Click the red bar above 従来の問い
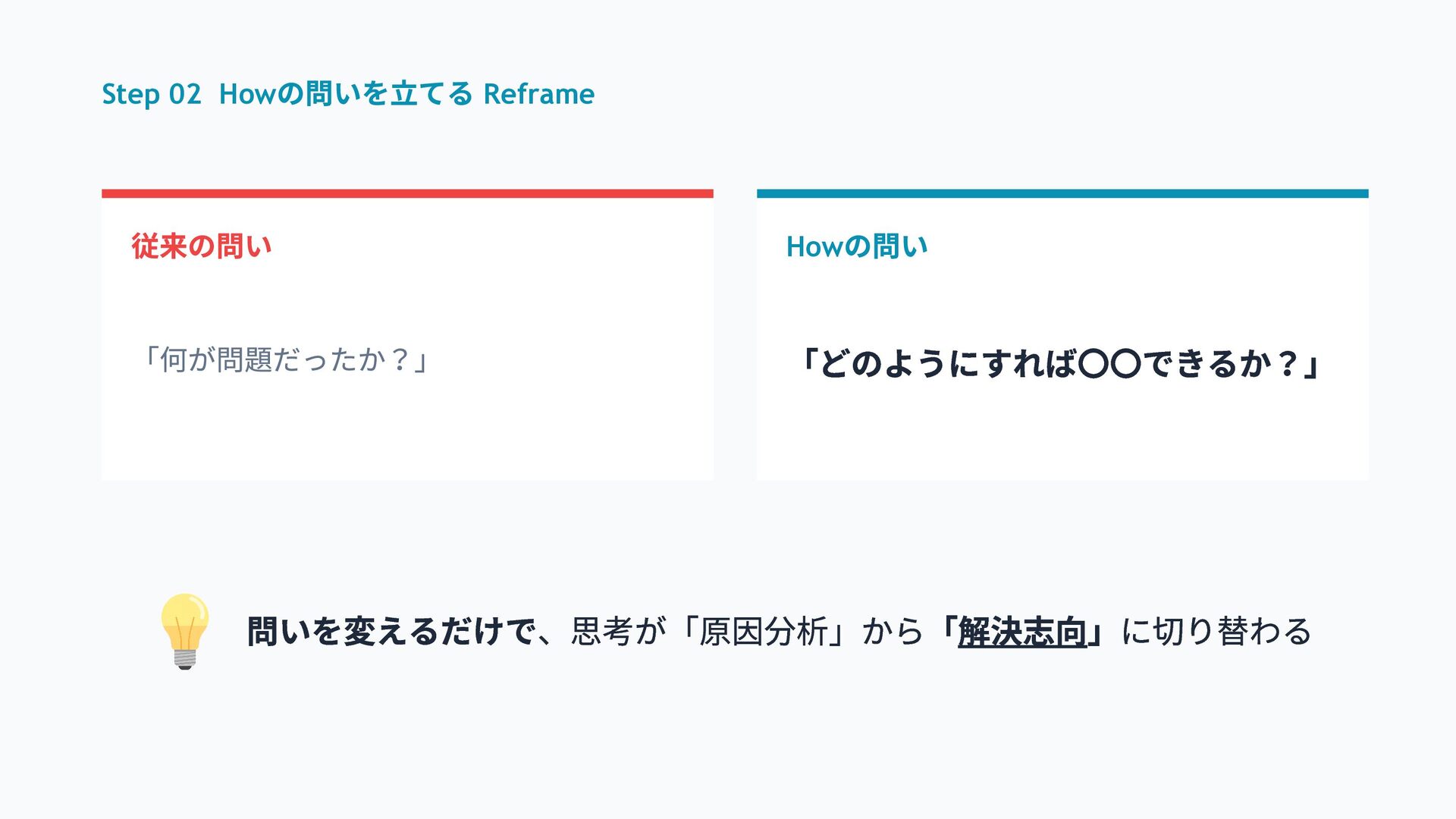Image resolution: width=1456 pixels, height=819 pixels. 407,193
